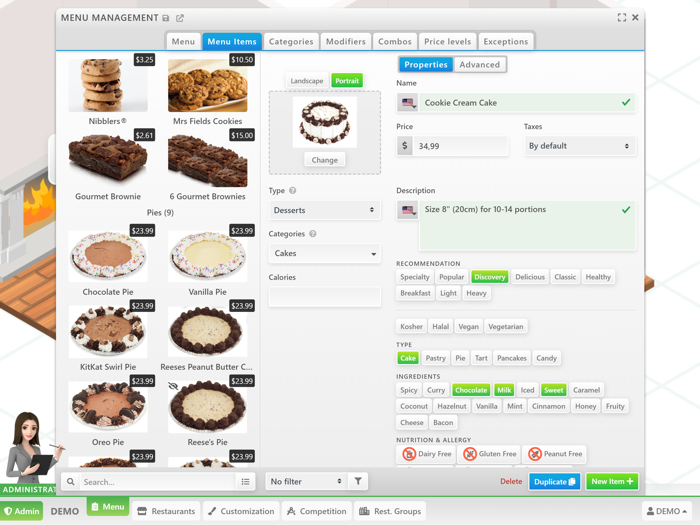Click the Delete link
This screenshot has height=525, width=700.
tap(511, 481)
